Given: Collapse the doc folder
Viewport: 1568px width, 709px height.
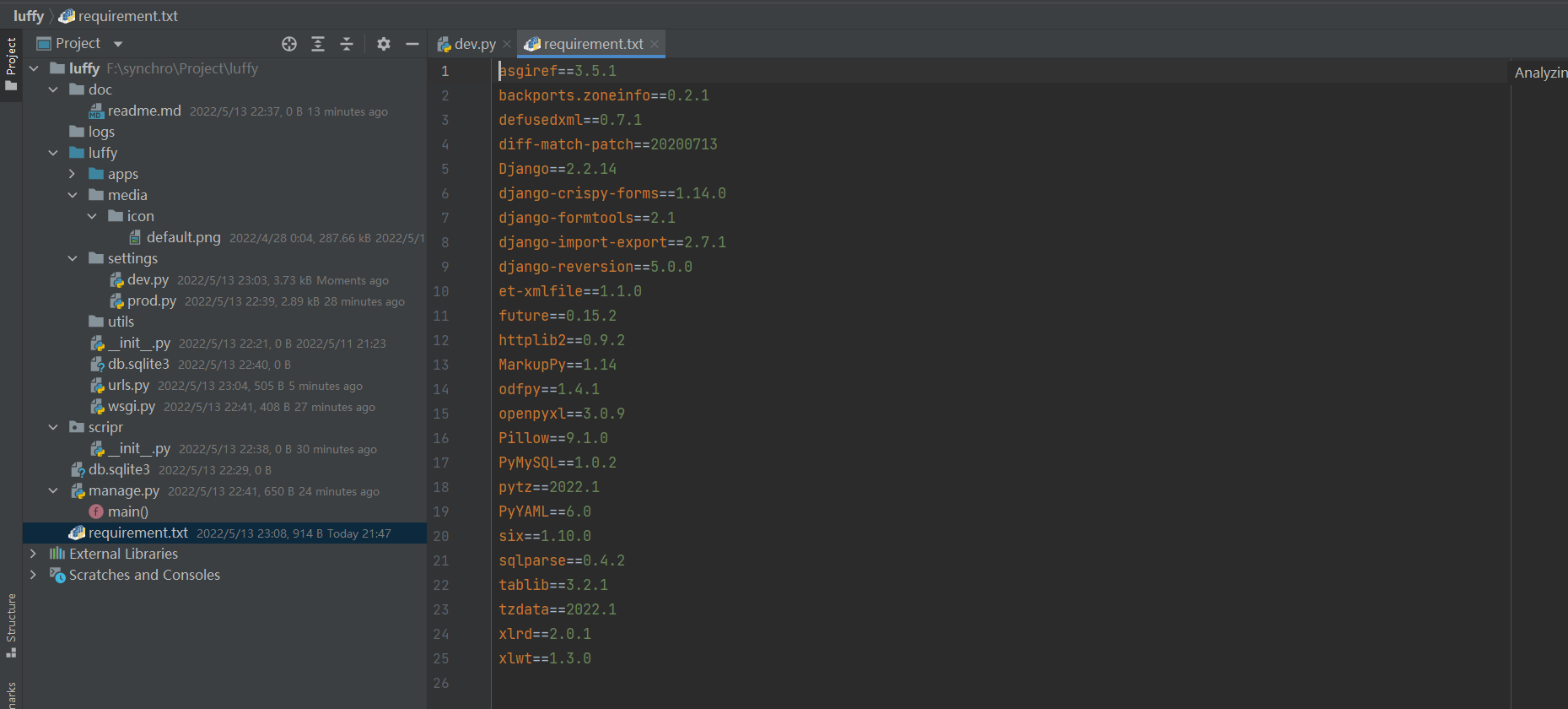Looking at the screenshot, I should pos(53,89).
